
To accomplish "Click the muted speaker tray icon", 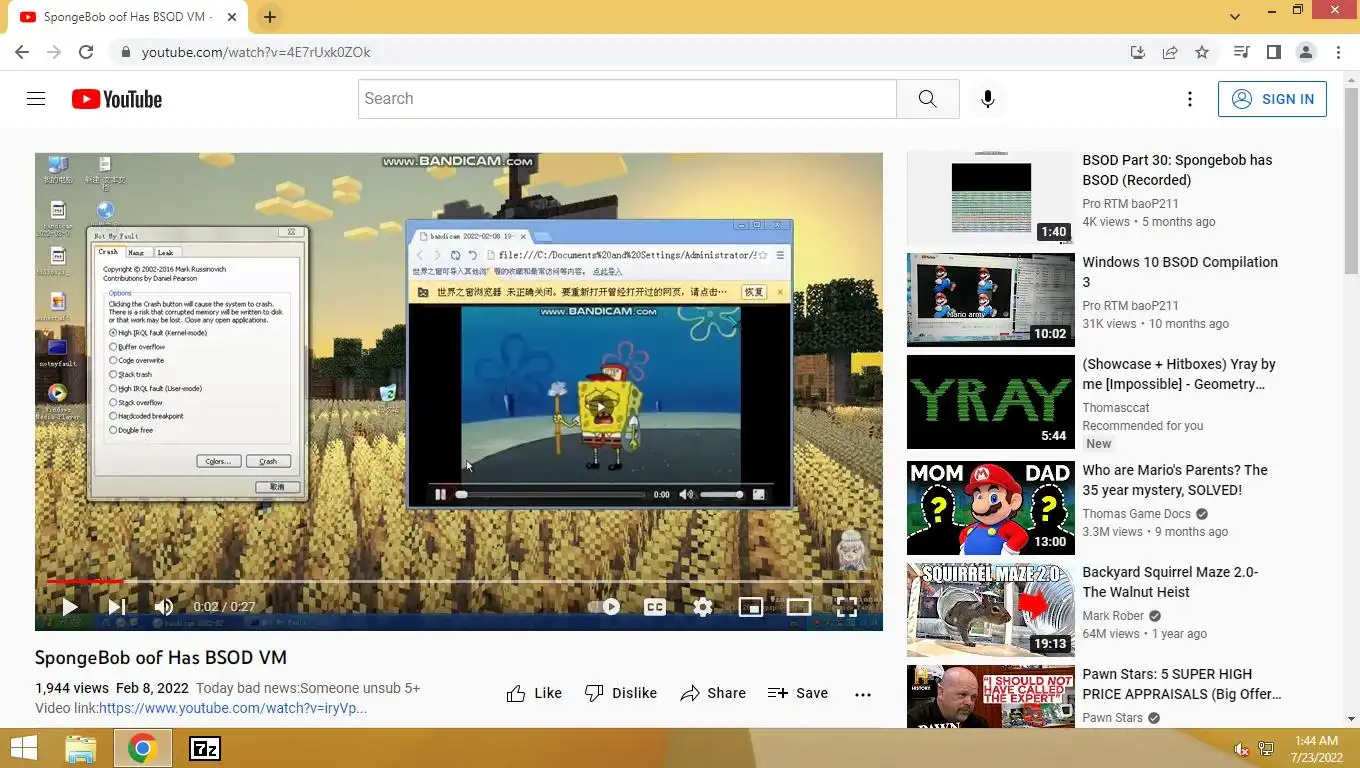I will [x=1242, y=749].
